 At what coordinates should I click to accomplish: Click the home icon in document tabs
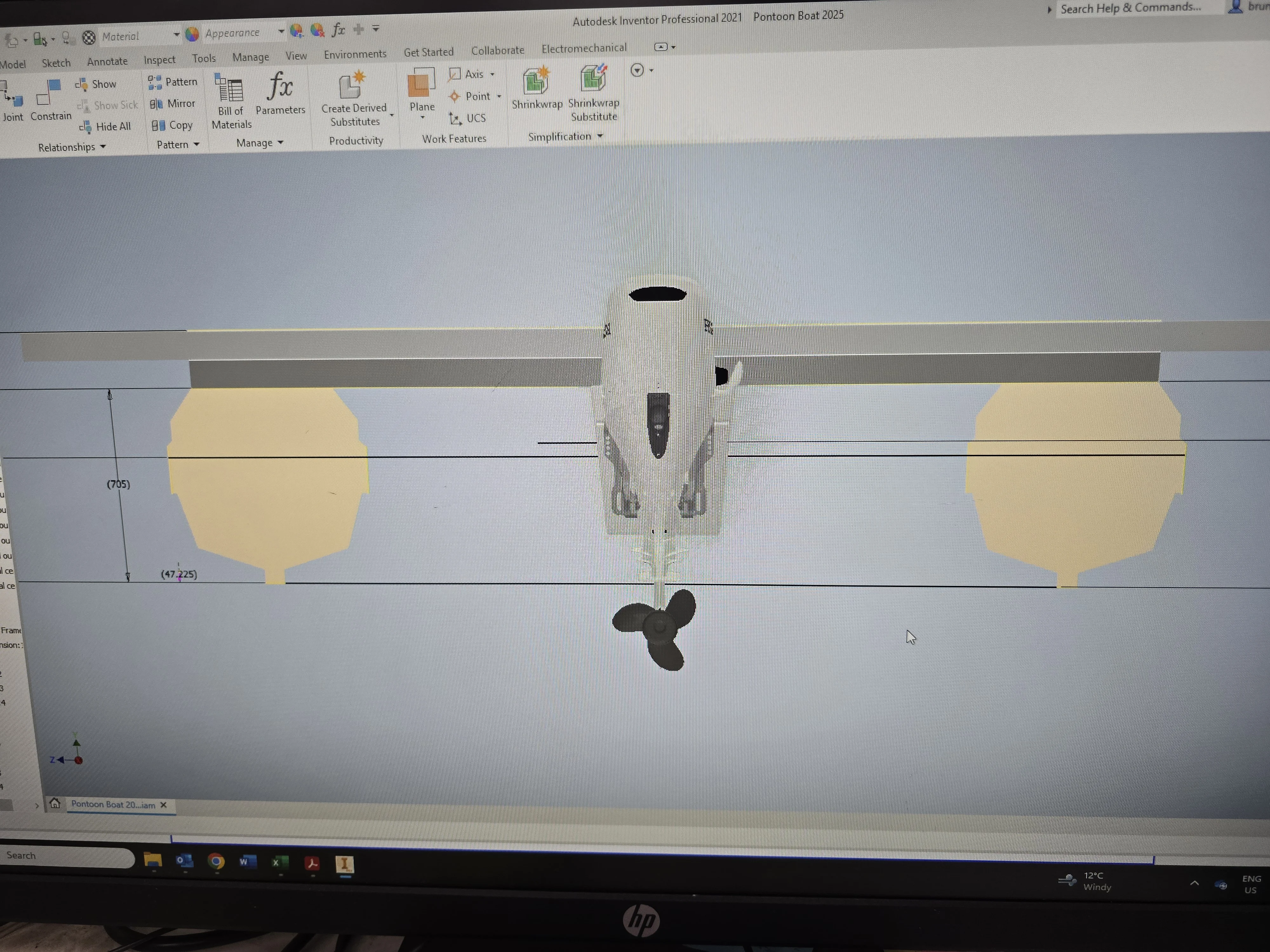[x=55, y=803]
